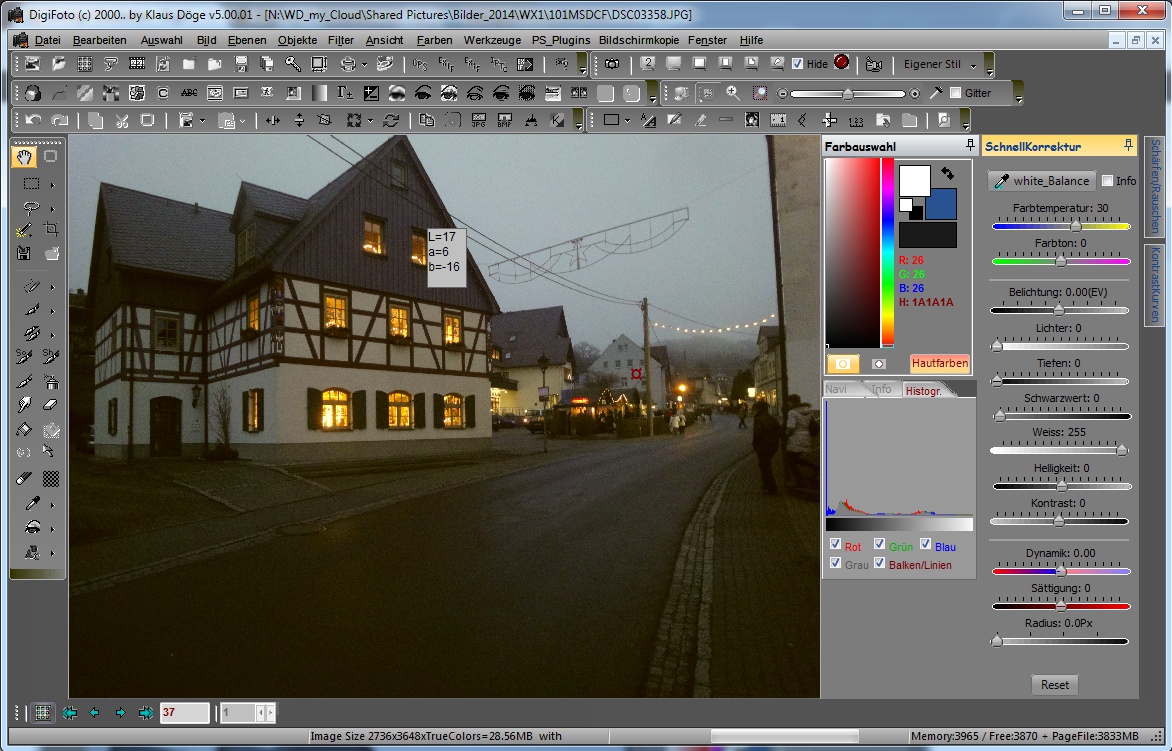The height and width of the screenshot is (751, 1172).
Task: Click the Sättigung slider handle
Action: [1061, 606]
